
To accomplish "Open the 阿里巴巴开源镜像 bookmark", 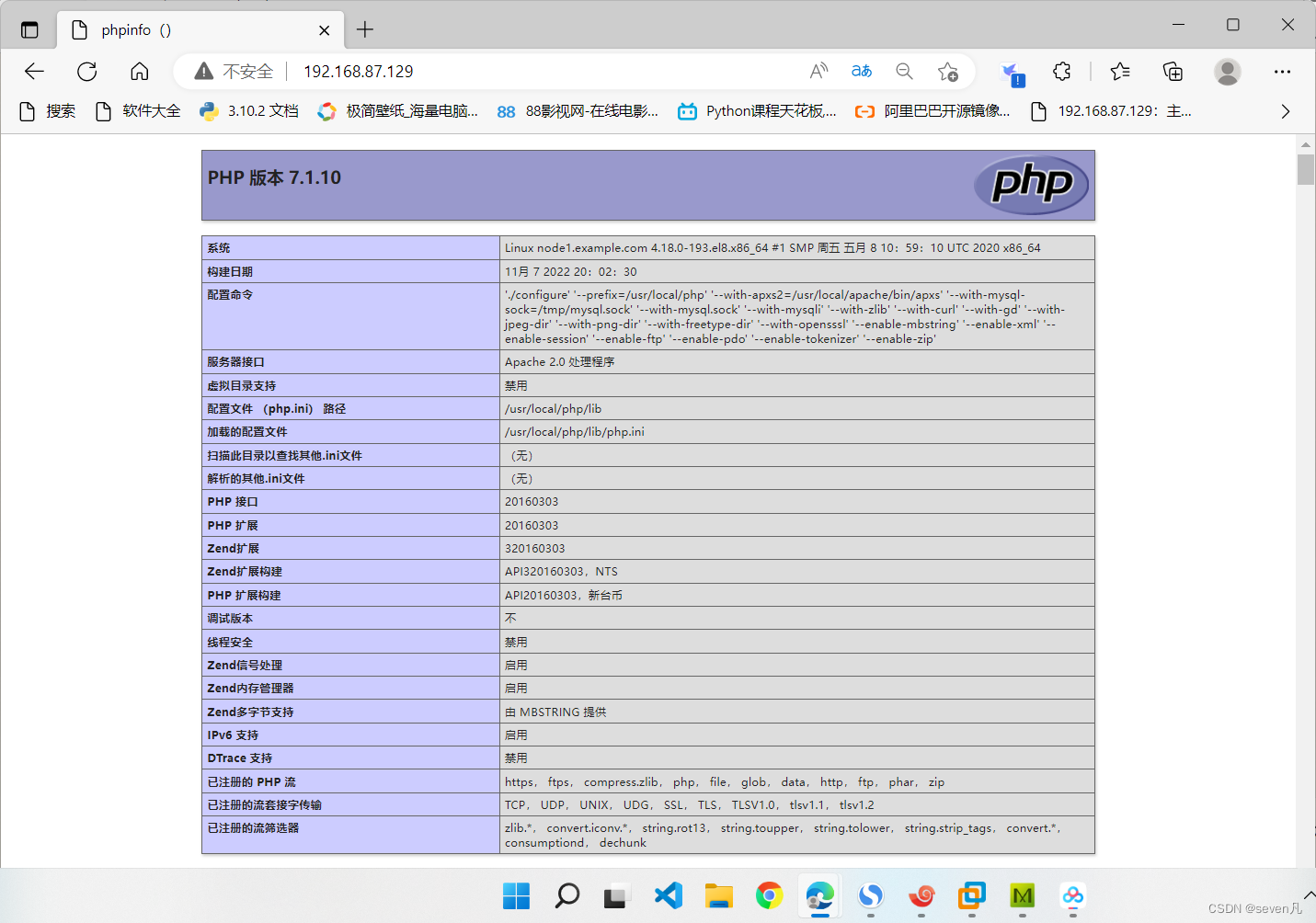I will coord(933,111).
